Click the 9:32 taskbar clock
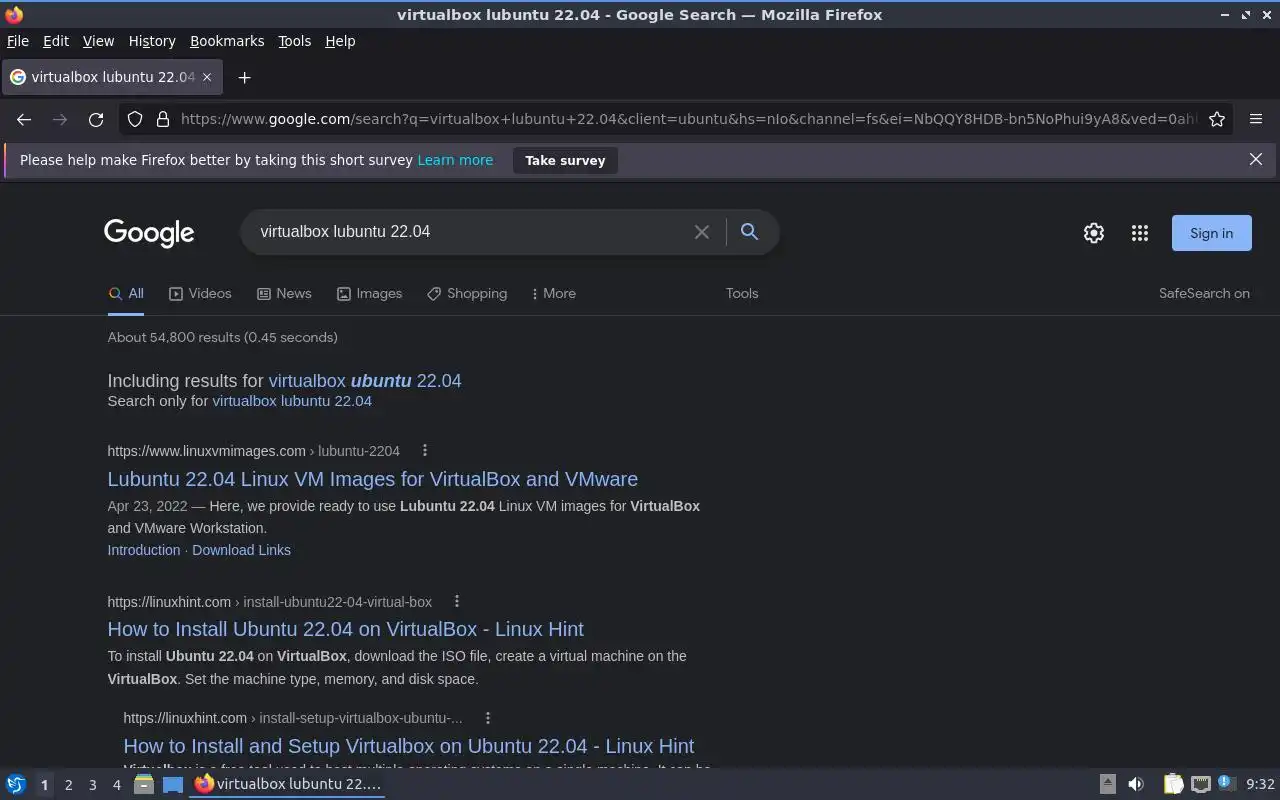This screenshot has width=1280, height=800. [1260, 784]
